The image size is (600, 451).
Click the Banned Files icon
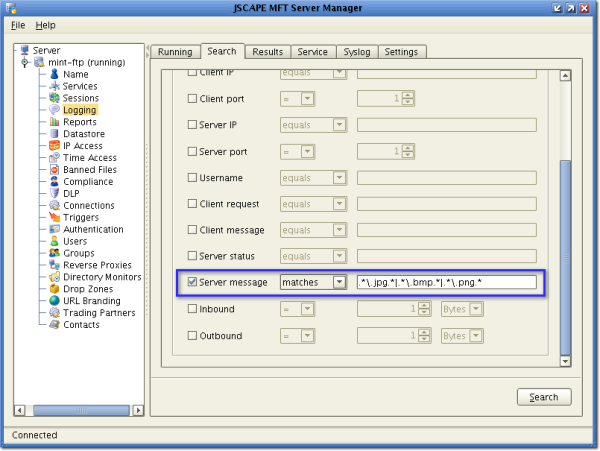click(x=54, y=169)
